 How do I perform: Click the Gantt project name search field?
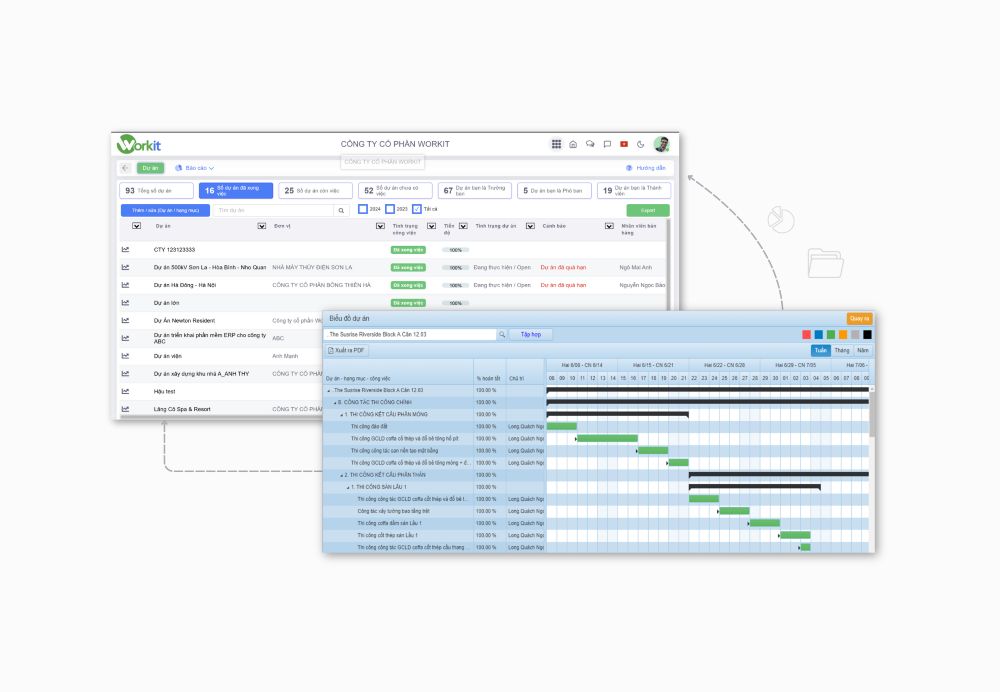point(411,334)
